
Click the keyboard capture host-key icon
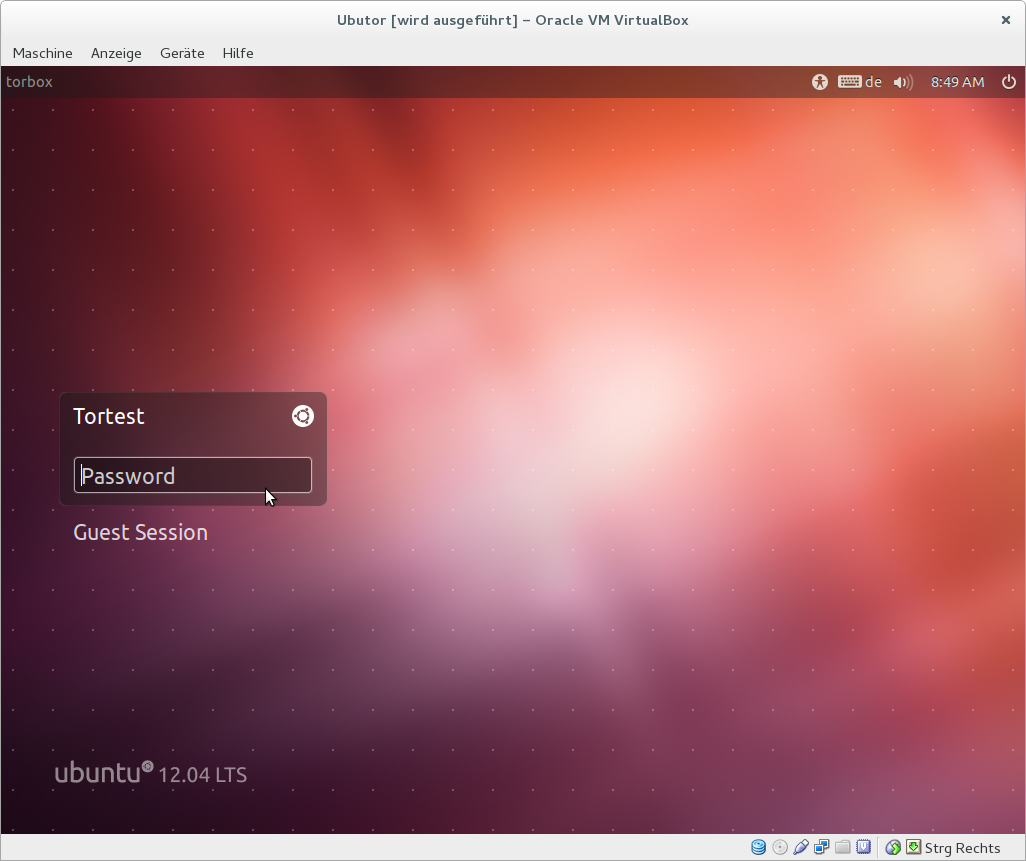pyautogui.click(x=913, y=847)
